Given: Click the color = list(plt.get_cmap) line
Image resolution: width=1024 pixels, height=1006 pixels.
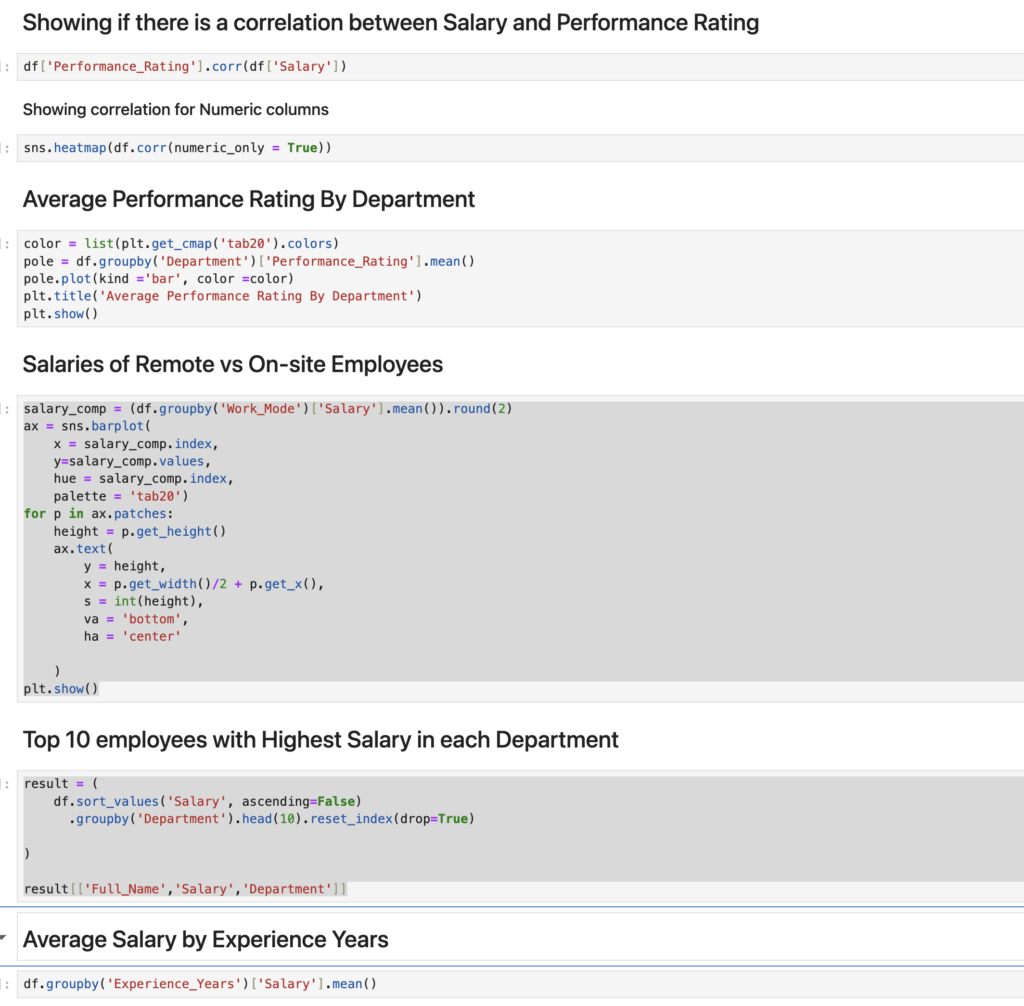Looking at the screenshot, I should [x=182, y=244].
